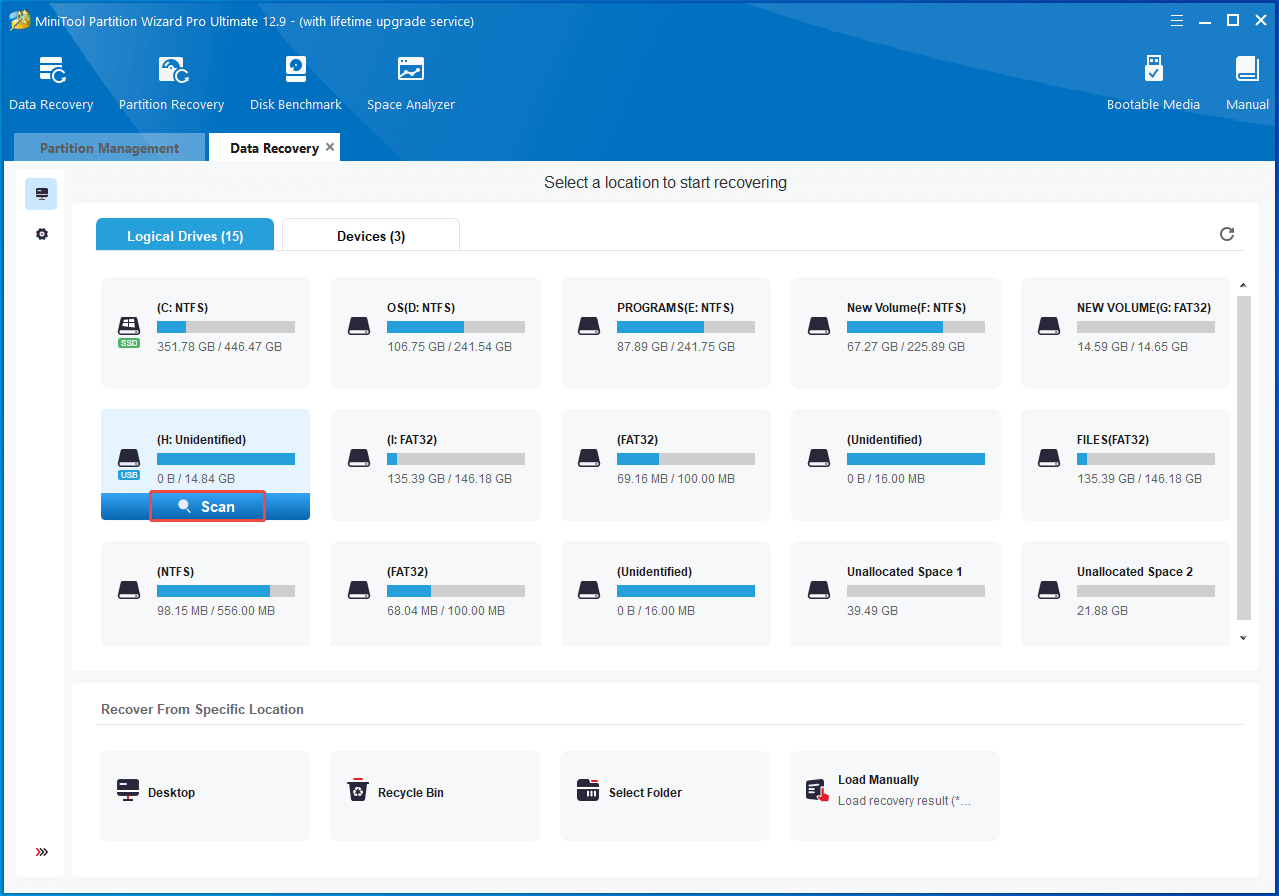Screen dimensions: 1279x896
Task: Switch to Partition Management tab
Action: pos(109,148)
